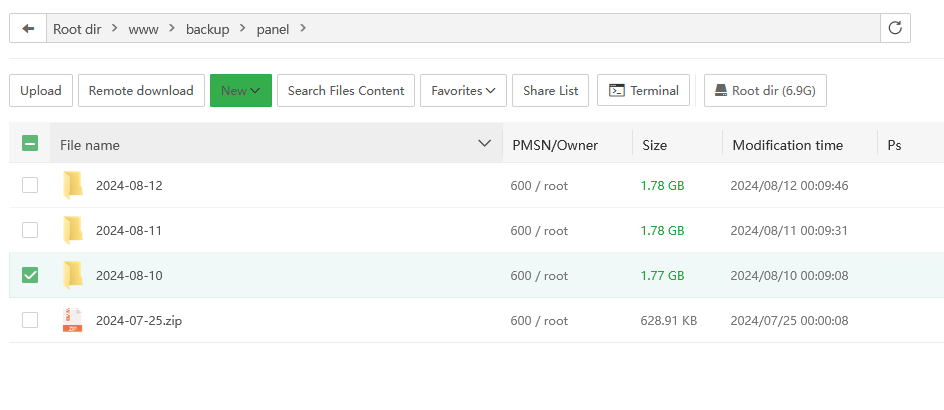Expand the File name column chevron
The width and height of the screenshot is (944, 410).
point(485,144)
